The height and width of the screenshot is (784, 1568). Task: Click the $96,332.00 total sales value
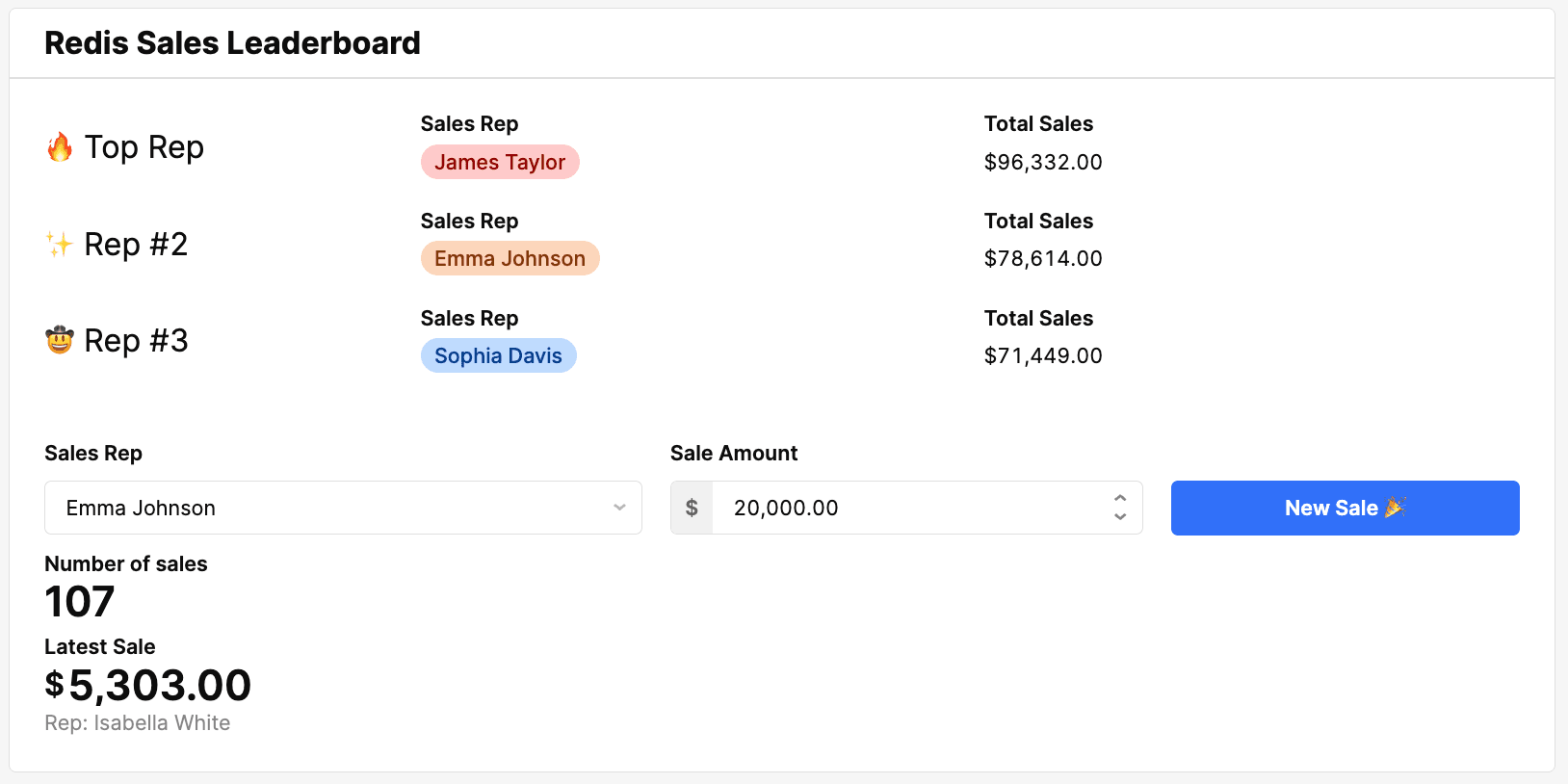click(1043, 162)
